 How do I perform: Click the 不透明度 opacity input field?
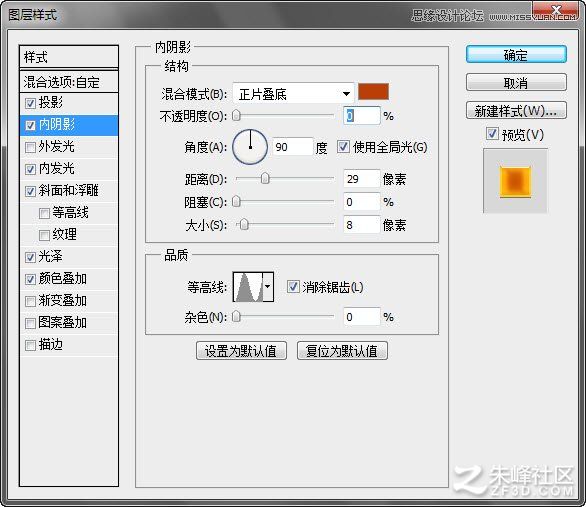click(x=361, y=115)
